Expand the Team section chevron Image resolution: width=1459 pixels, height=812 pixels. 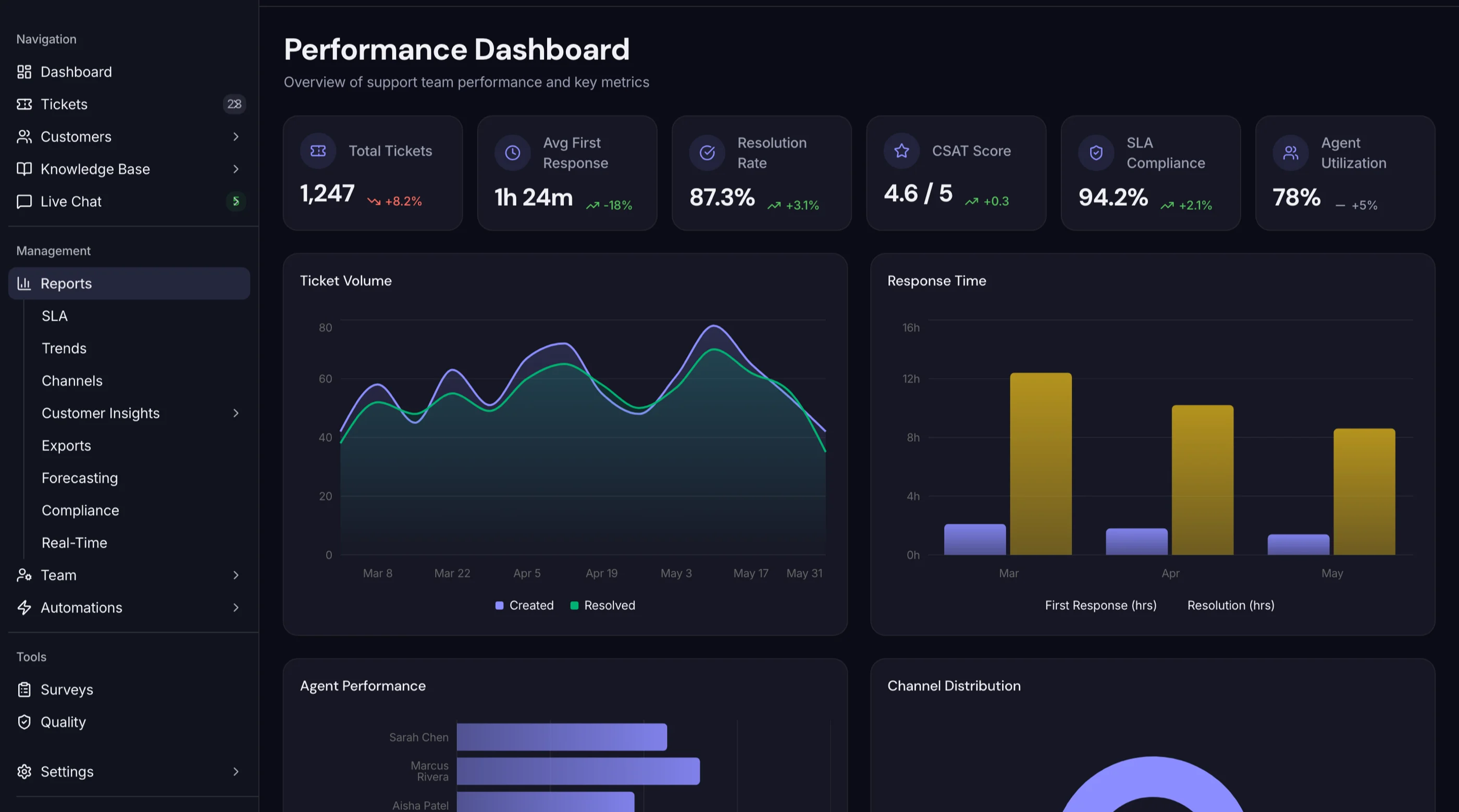[236, 576]
